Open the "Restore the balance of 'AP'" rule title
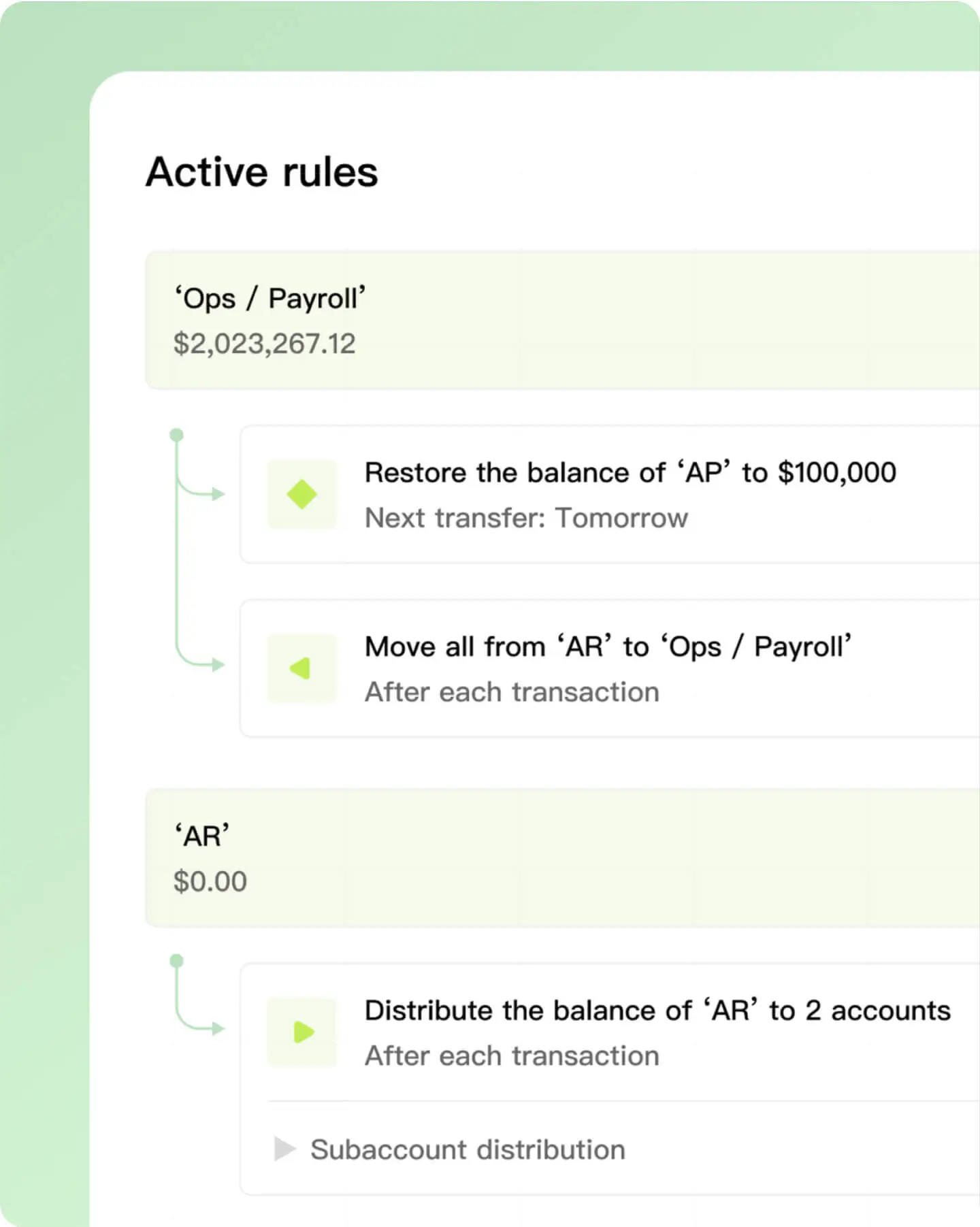The image size is (980, 1227). (x=630, y=472)
